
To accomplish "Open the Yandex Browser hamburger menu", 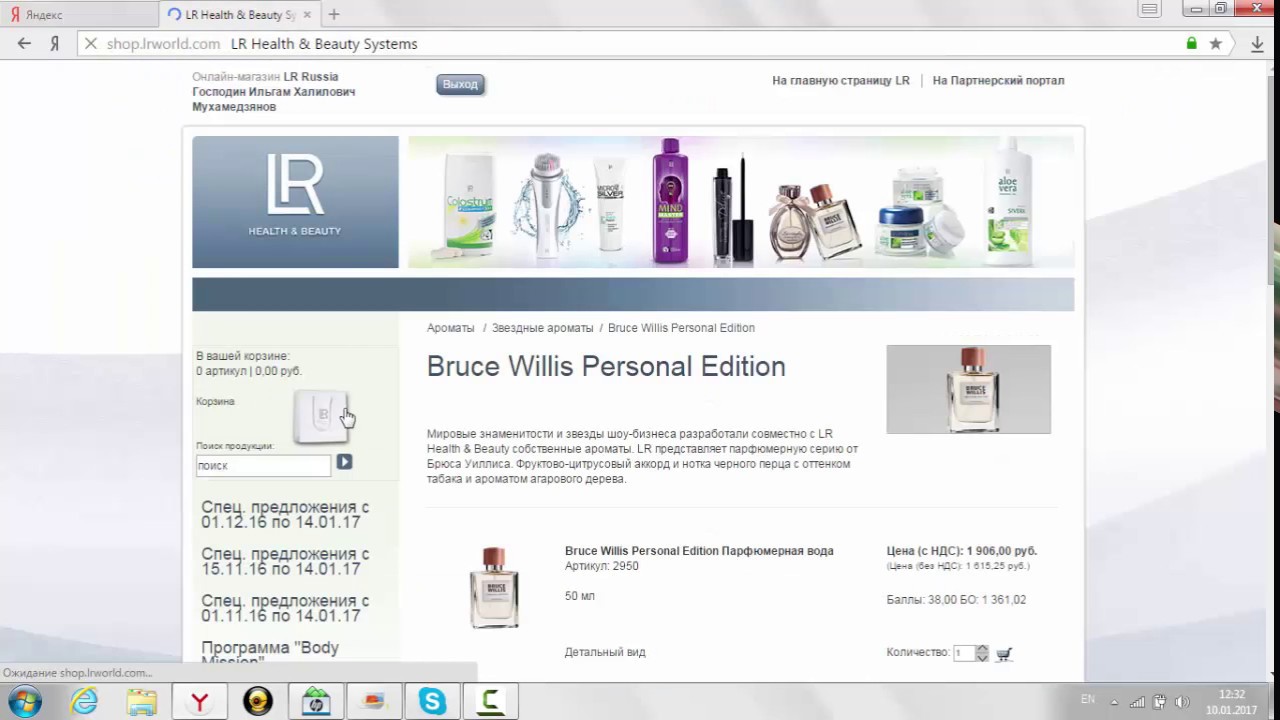I will pos(1150,10).
